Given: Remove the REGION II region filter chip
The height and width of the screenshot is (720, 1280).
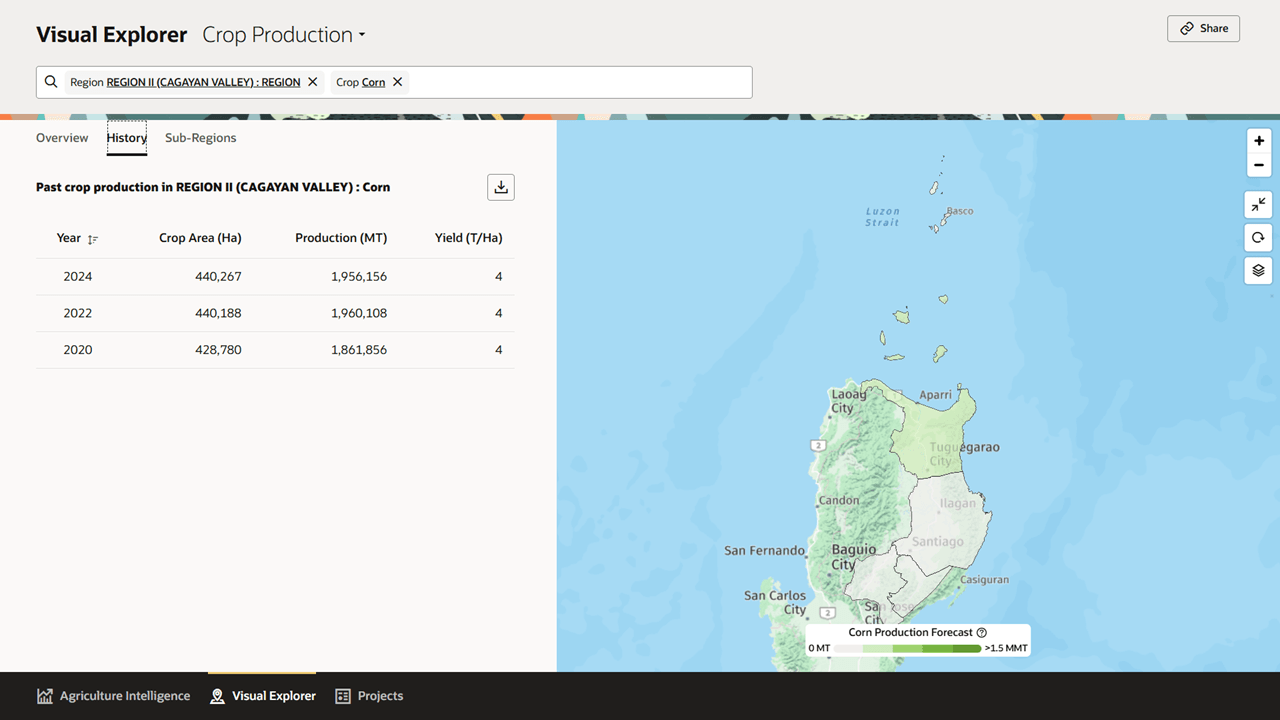Looking at the screenshot, I should 311,81.
